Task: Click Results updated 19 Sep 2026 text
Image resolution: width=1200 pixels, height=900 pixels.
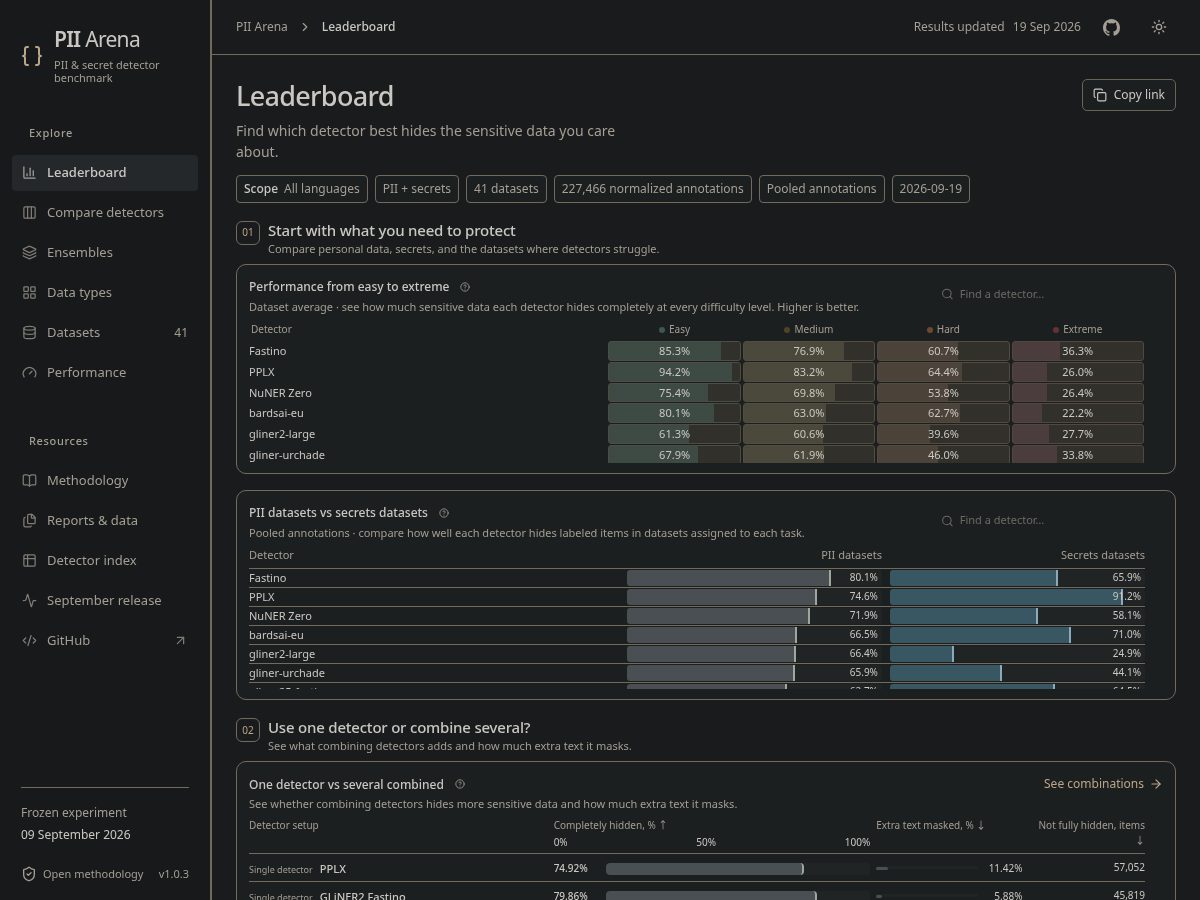Action: pos(997,27)
